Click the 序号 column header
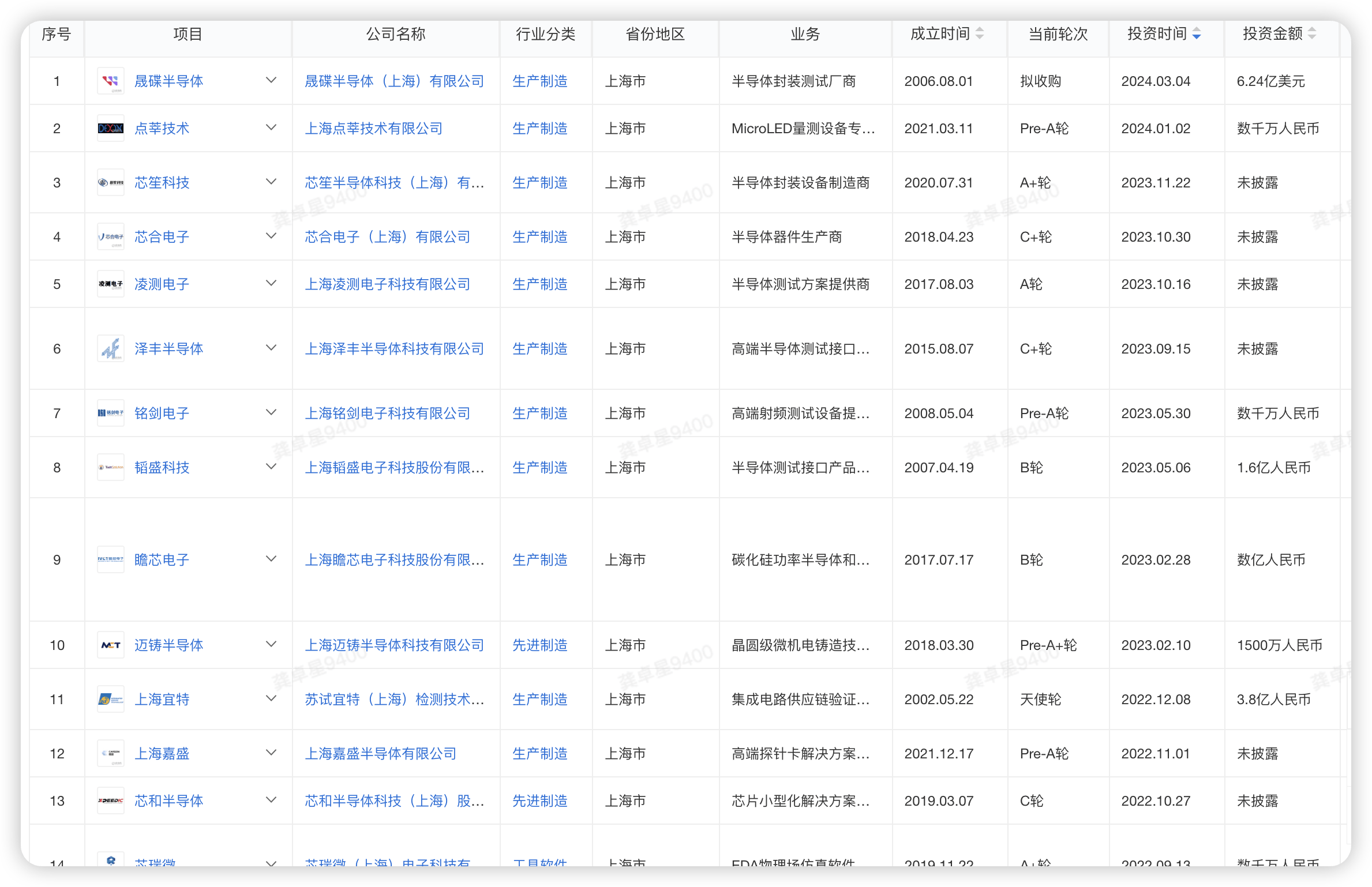Image resolution: width=1372 pixels, height=887 pixels. 57,34
